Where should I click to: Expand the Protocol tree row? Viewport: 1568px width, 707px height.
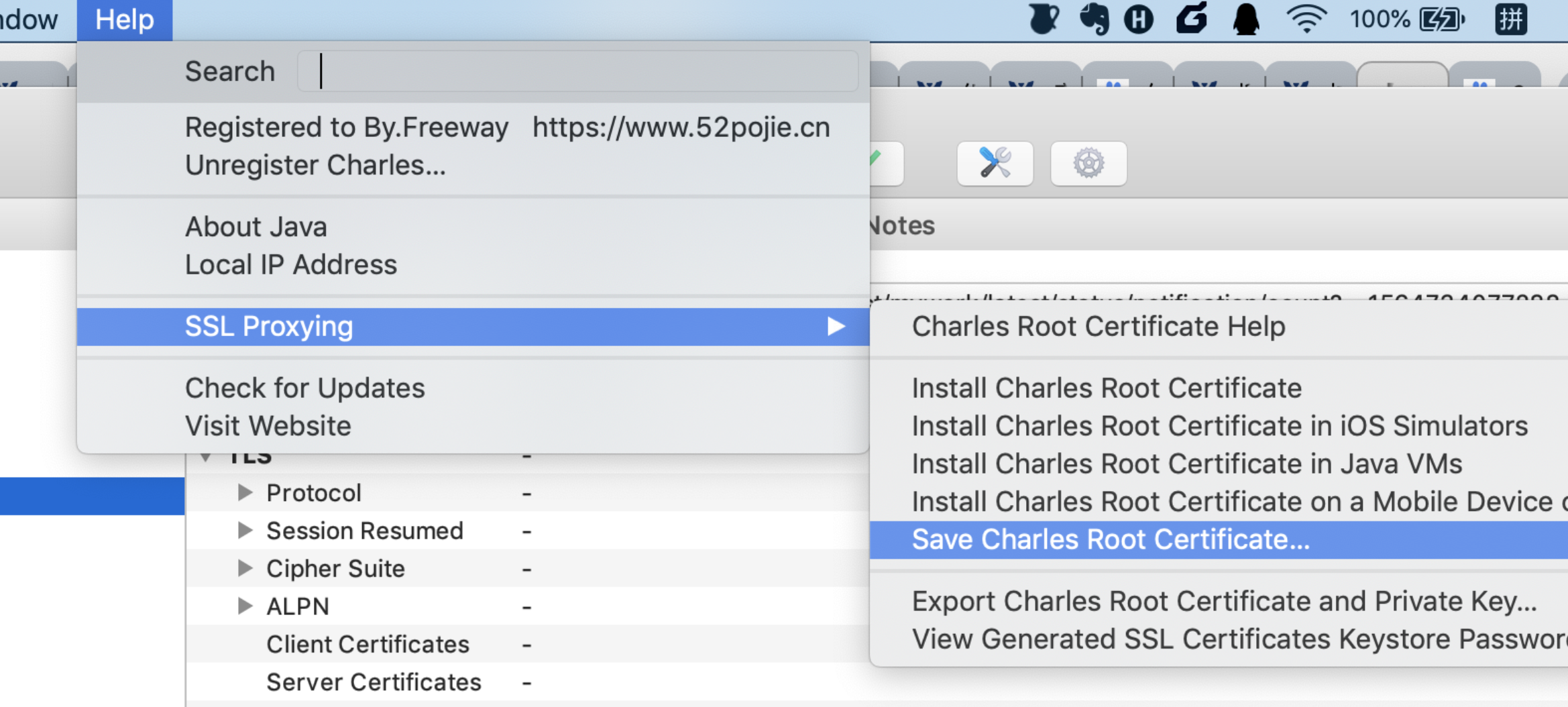[x=245, y=493]
